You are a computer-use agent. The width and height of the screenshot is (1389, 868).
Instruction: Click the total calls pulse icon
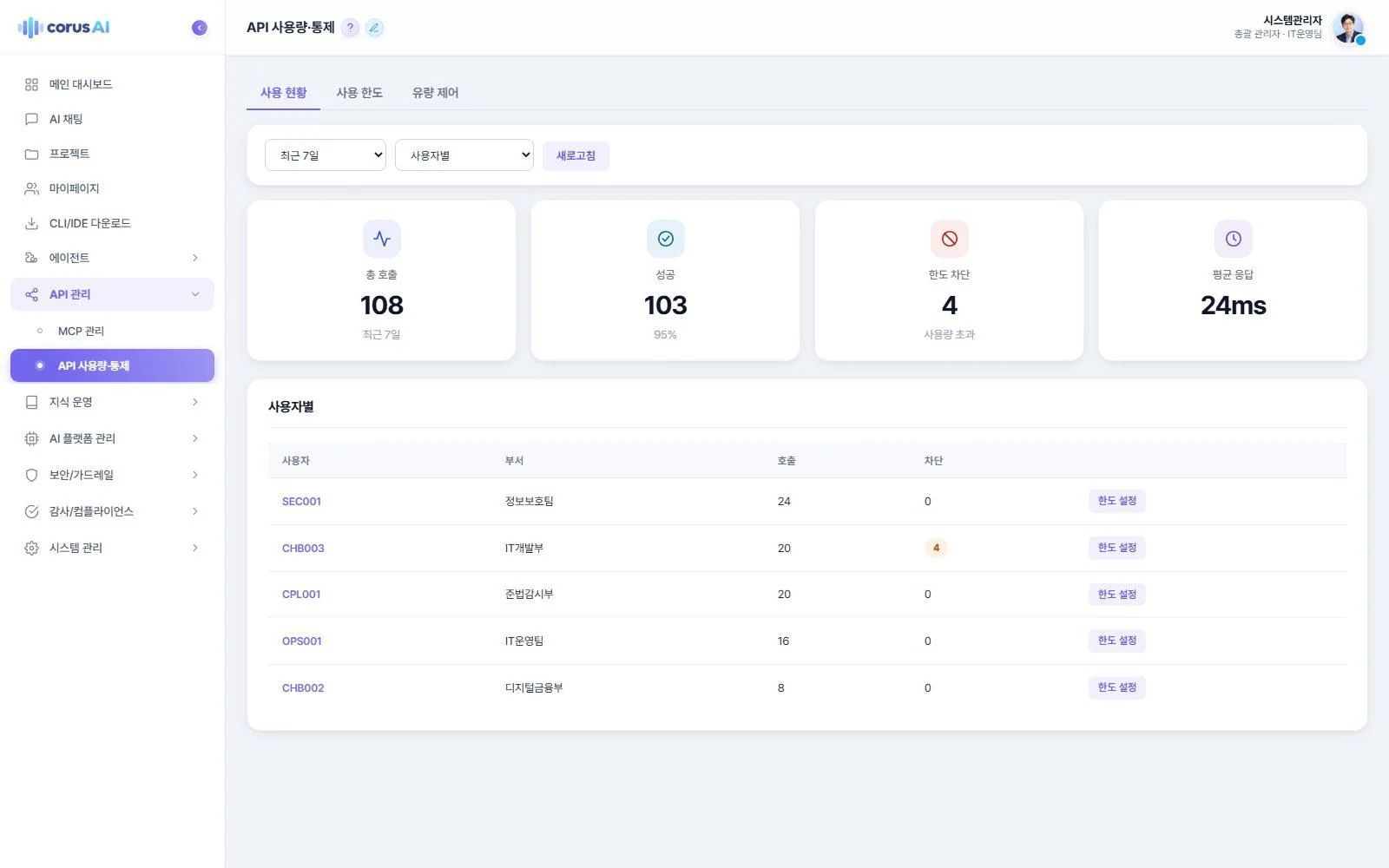pos(382,239)
